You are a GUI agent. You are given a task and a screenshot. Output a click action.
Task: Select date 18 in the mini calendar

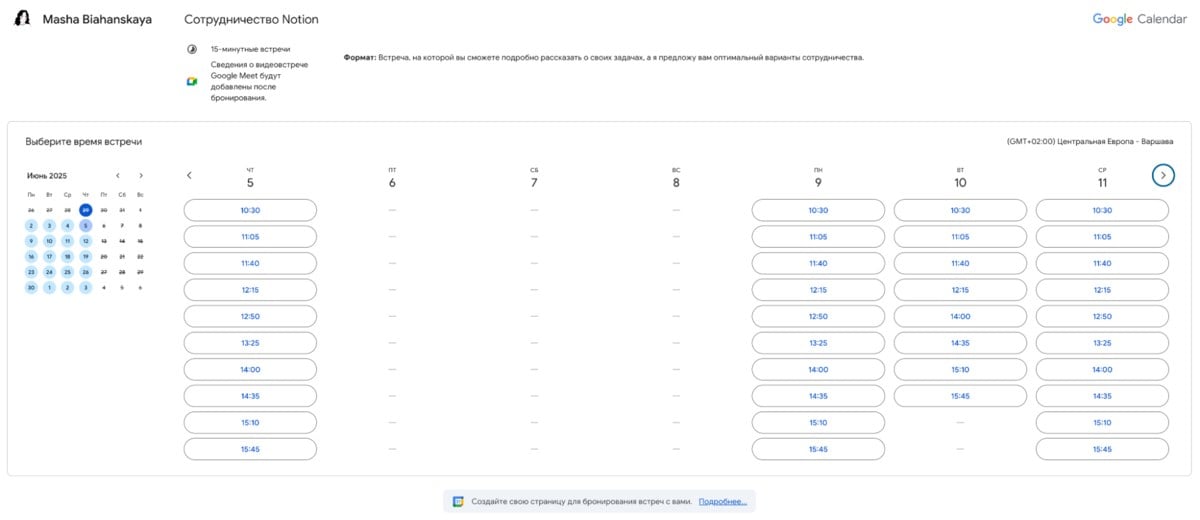pyautogui.click(x=67, y=256)
